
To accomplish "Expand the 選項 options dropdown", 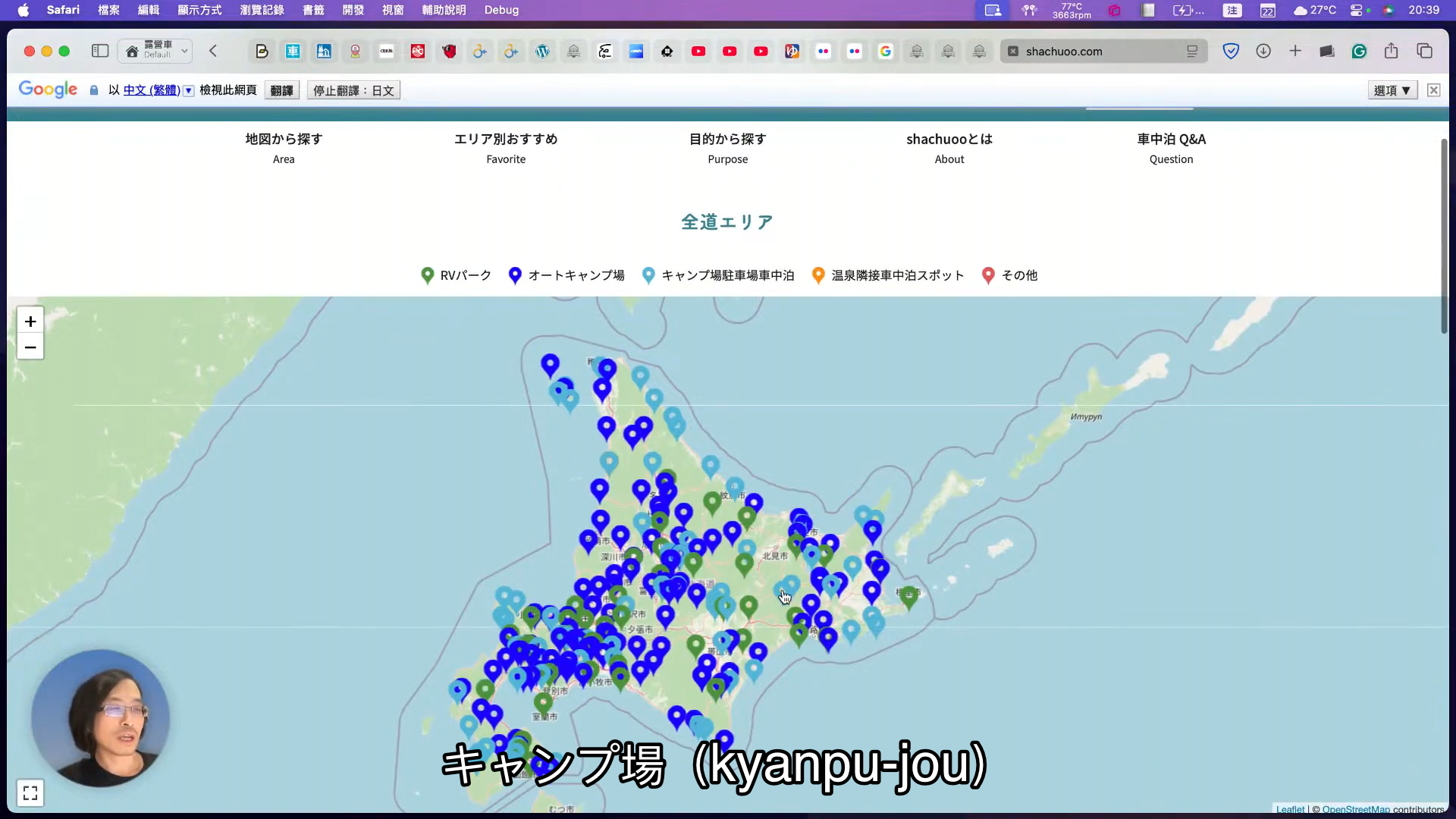I will 1392,90.
